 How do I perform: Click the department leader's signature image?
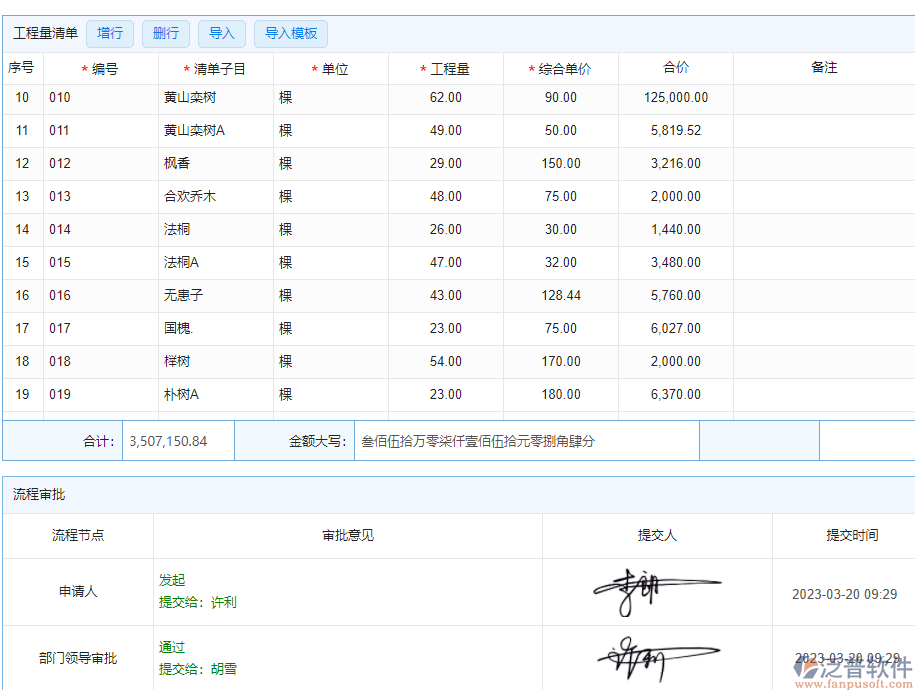point(656,657)
